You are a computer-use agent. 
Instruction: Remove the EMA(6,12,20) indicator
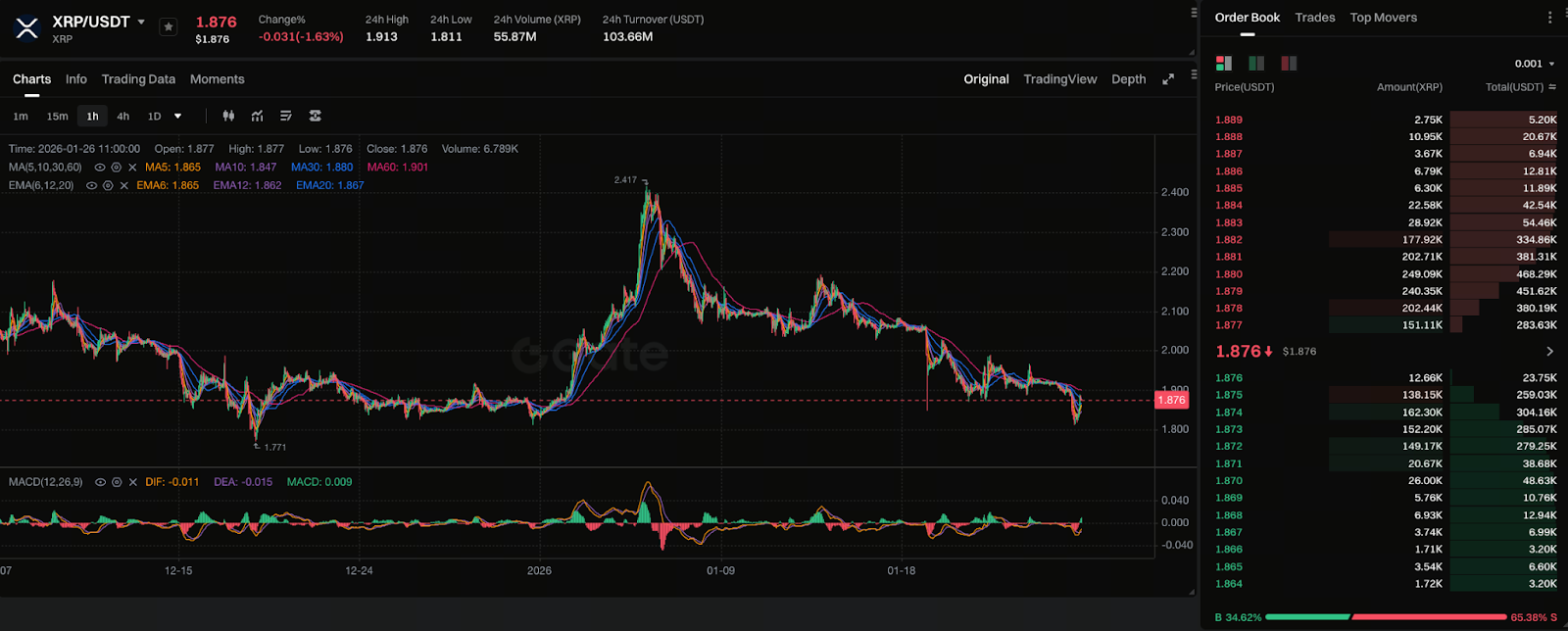pyautogui.click(x=122, y=185)
